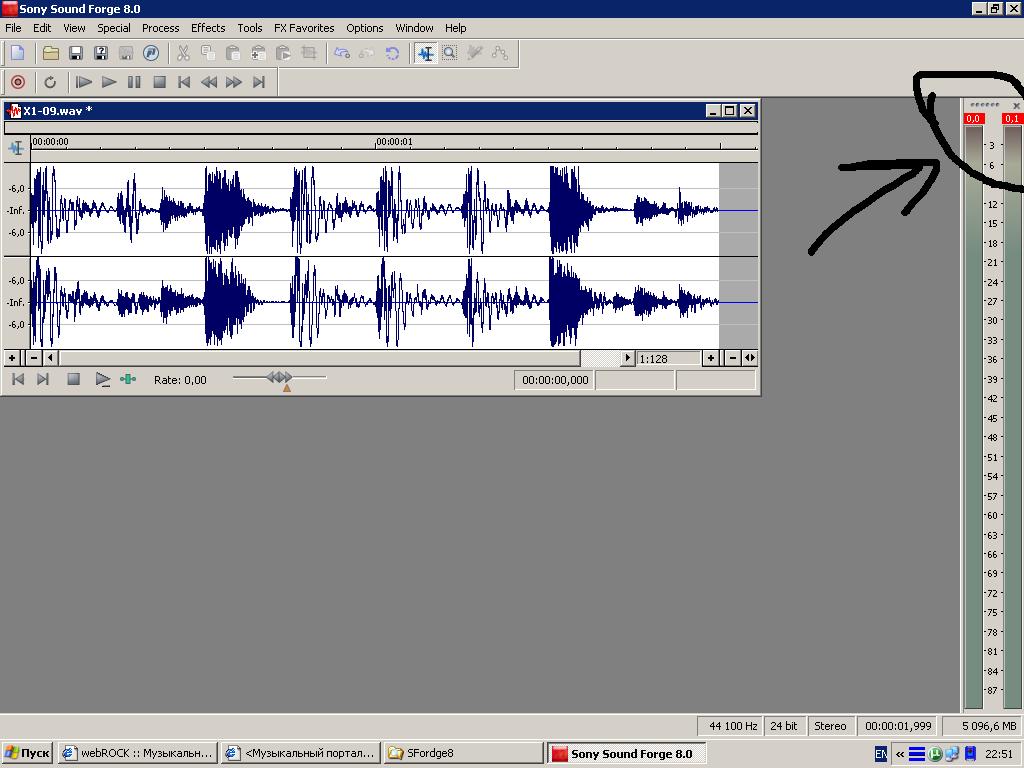Screen dimensions: 1024x768
Task: Click the 1:128 zoom ratio field
Action: (667, 359)
